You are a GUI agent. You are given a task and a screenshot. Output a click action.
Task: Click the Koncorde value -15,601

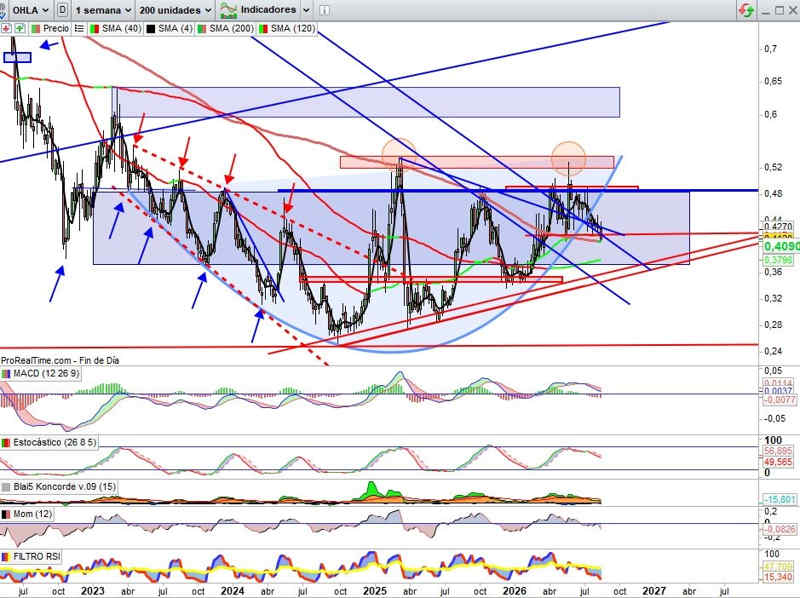tap(780, 500)
